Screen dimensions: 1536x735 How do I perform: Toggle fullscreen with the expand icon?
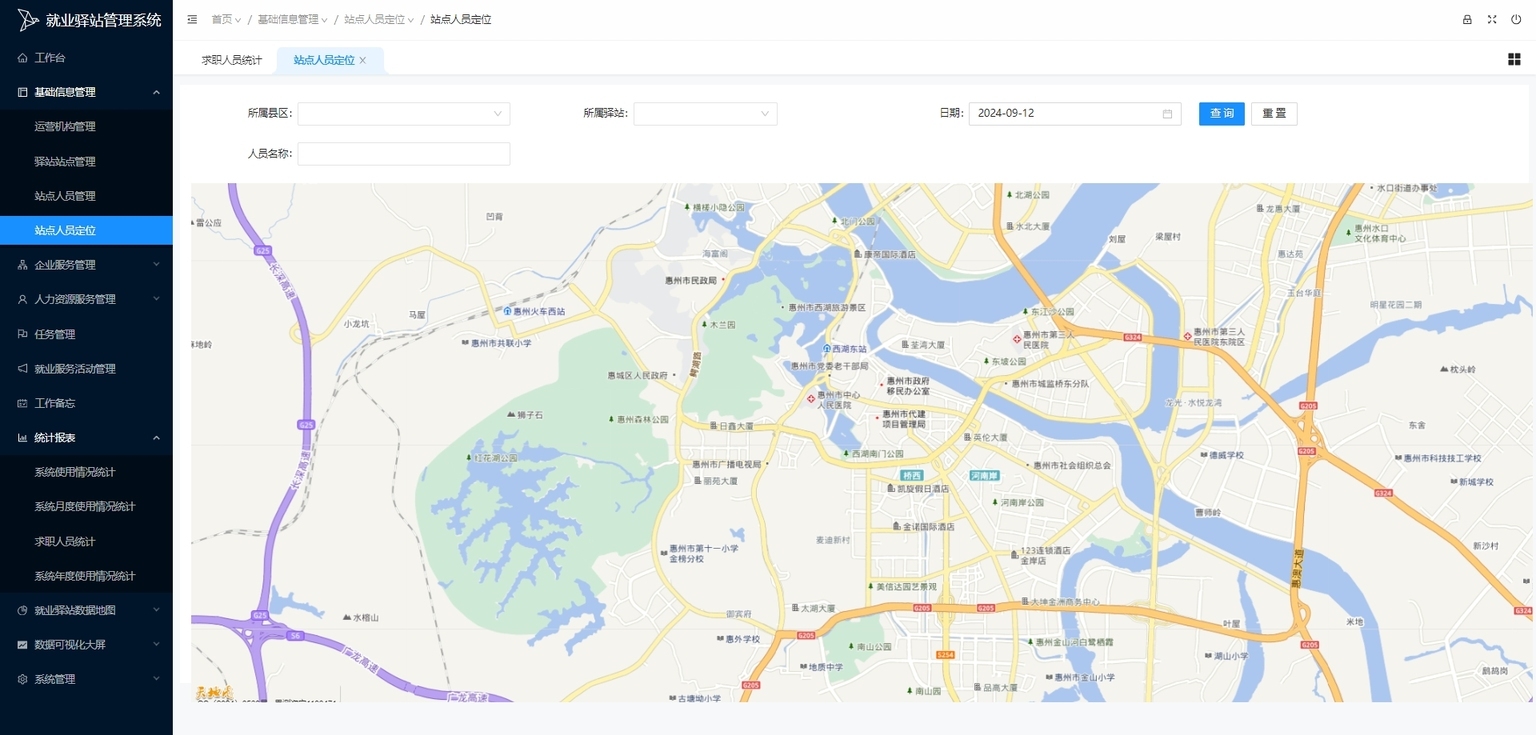tap(1492, 19)
